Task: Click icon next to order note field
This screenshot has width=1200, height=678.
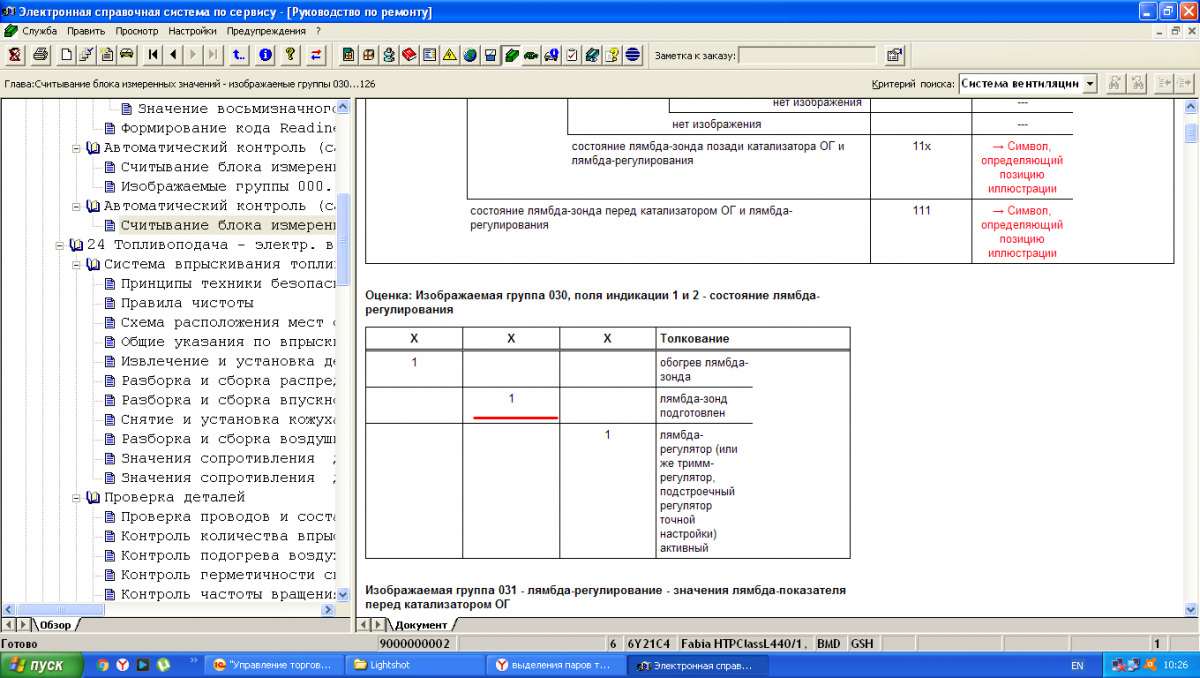Action: (894, 55)
